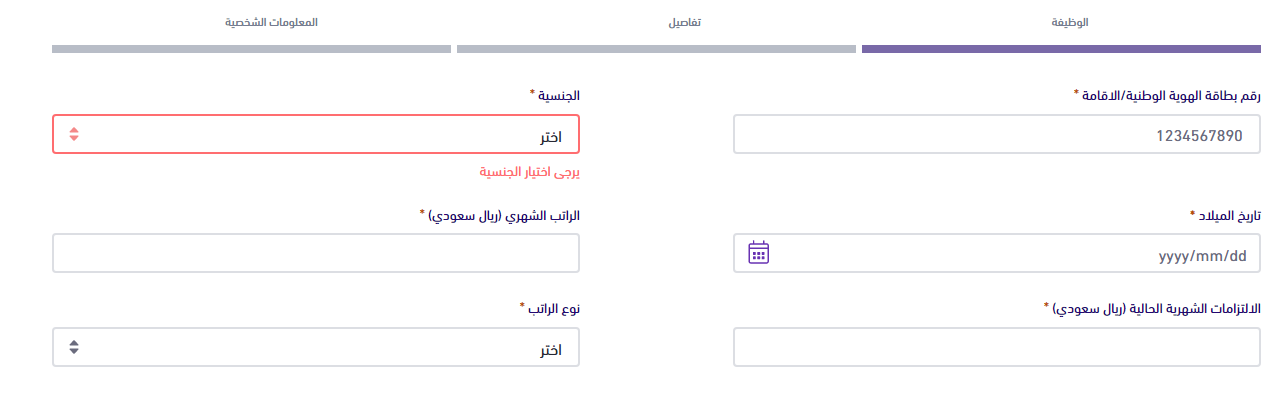Focus the الراتب الشهري monthly salary field
The width and height of the screenshot is (1279, 403).
point(315,254)
